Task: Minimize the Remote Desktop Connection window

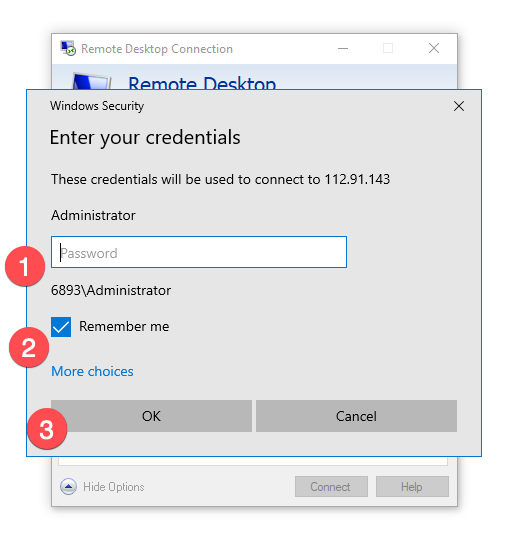Action: 343,48
